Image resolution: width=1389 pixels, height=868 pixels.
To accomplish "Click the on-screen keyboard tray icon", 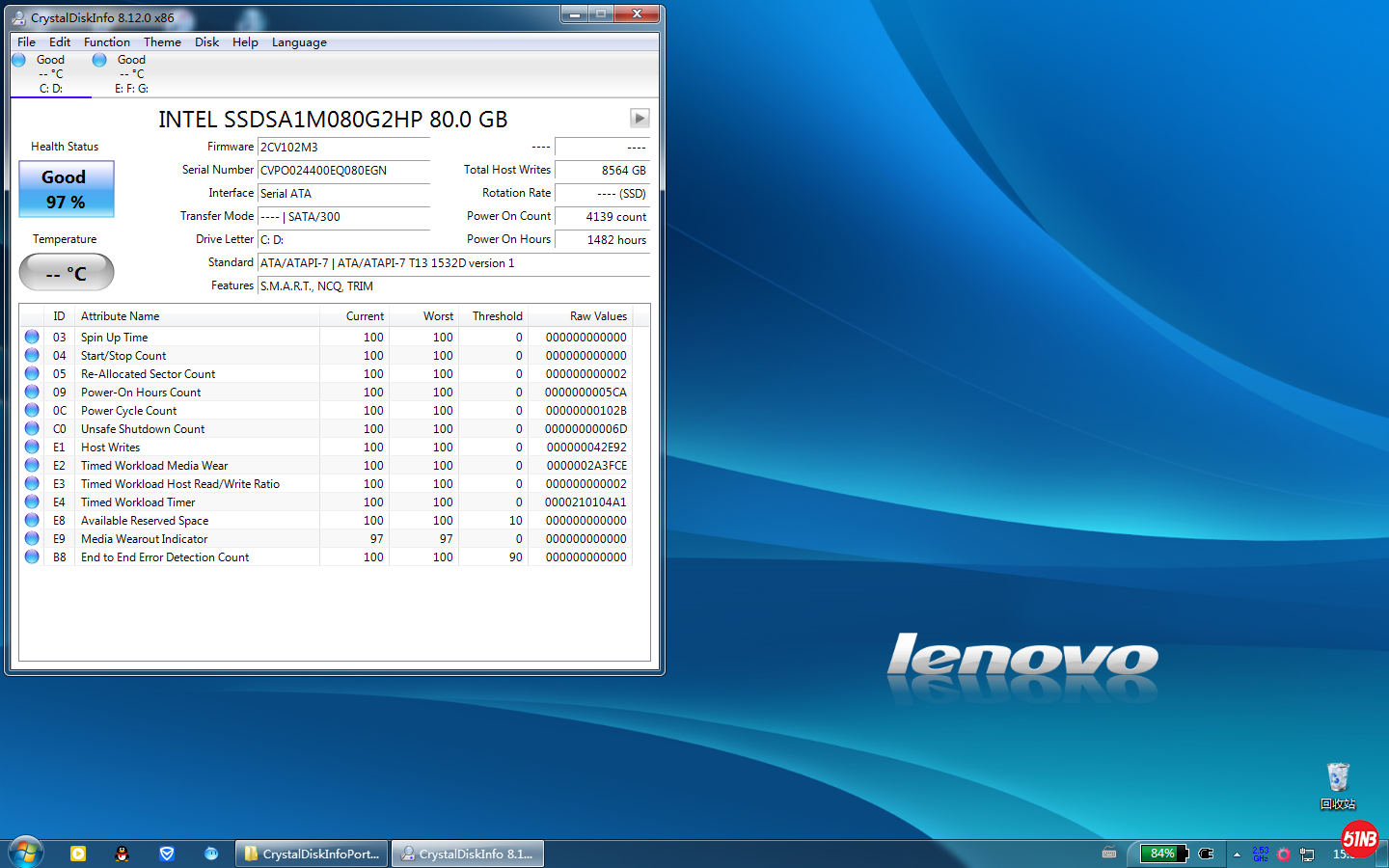I will point(1109,854).
